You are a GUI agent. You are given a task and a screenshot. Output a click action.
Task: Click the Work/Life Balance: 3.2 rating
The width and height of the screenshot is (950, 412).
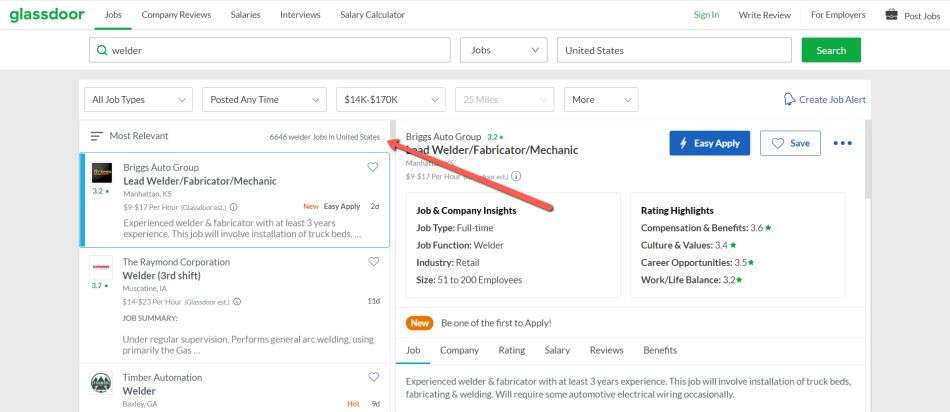(x=691, y=280)
